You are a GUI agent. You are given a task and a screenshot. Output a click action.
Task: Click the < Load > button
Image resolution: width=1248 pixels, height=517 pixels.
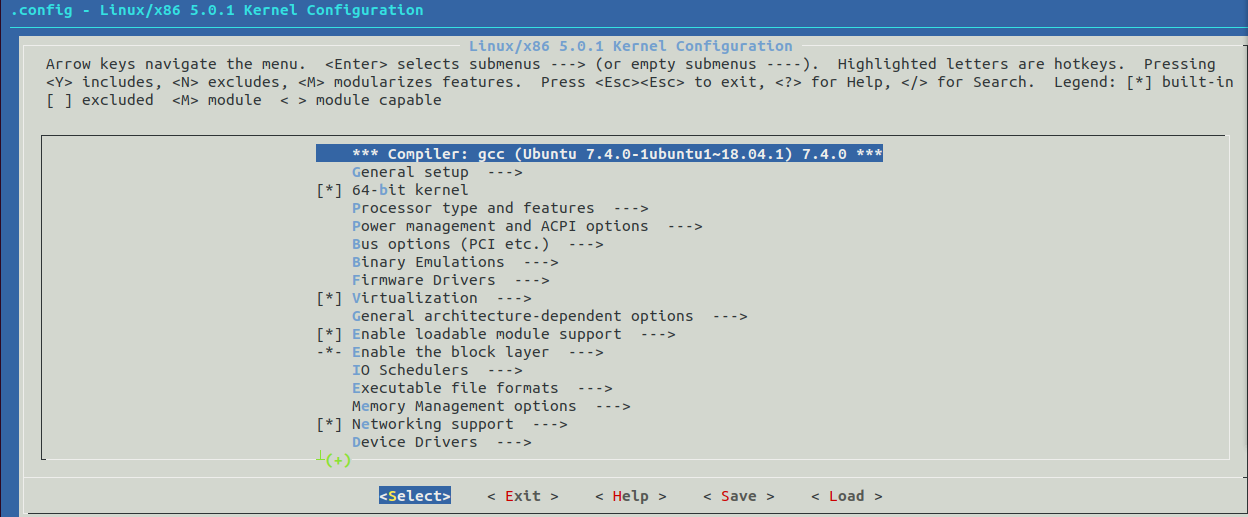847,496
